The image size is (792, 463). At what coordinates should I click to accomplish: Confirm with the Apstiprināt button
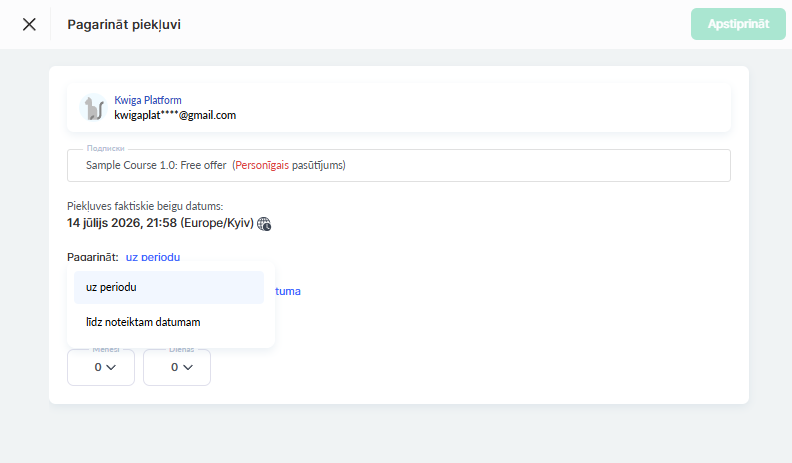click(738, 24)
